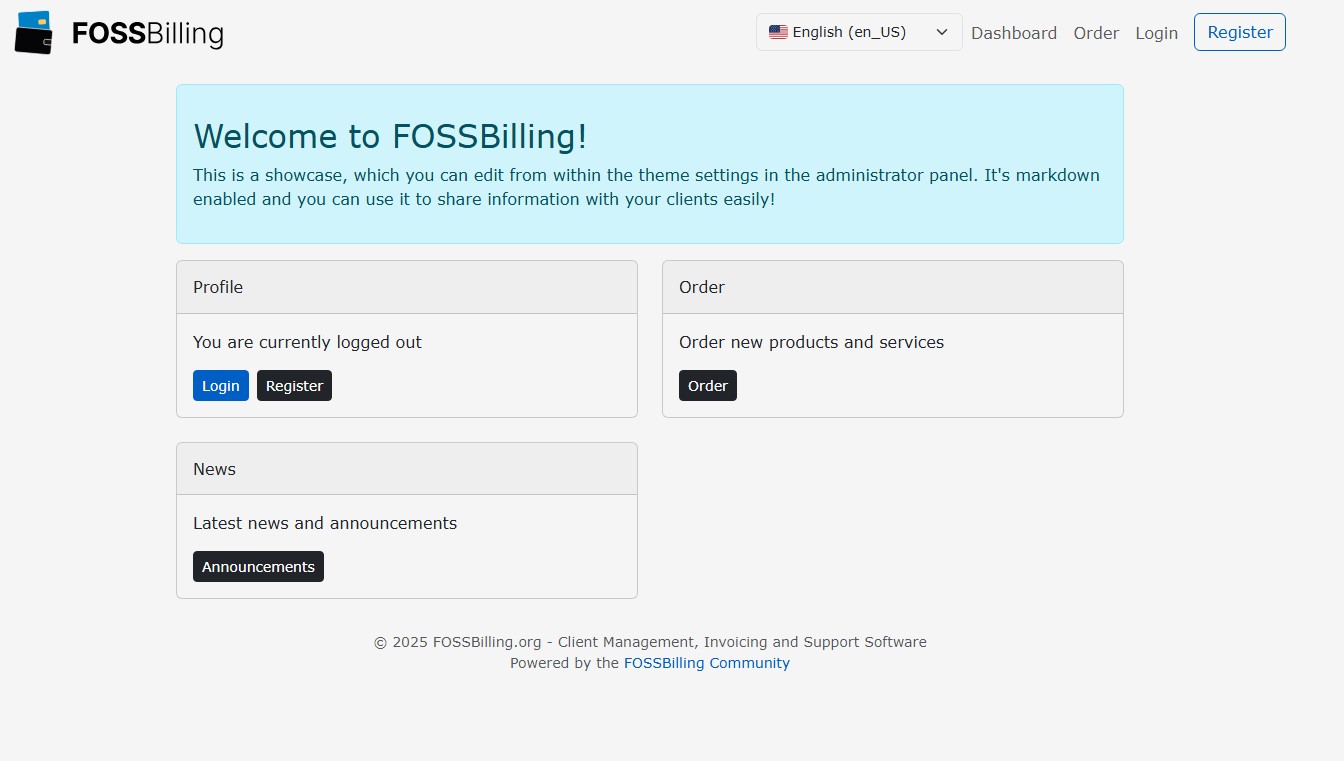
Task: Open the Announcements button in News card
Action: (x=258, y=567)
